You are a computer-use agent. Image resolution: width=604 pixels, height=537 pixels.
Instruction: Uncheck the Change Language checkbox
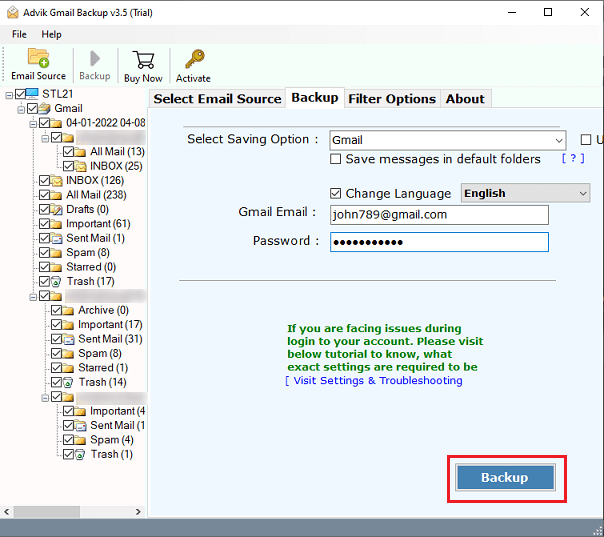point(336,193)
